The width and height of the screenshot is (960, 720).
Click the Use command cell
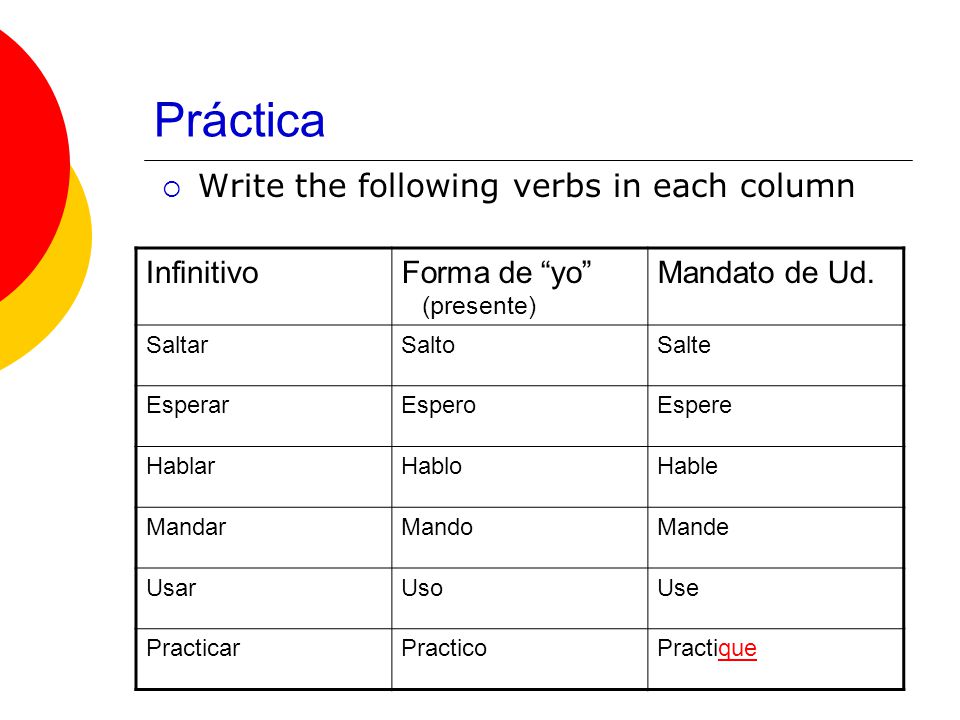[775, 598]
